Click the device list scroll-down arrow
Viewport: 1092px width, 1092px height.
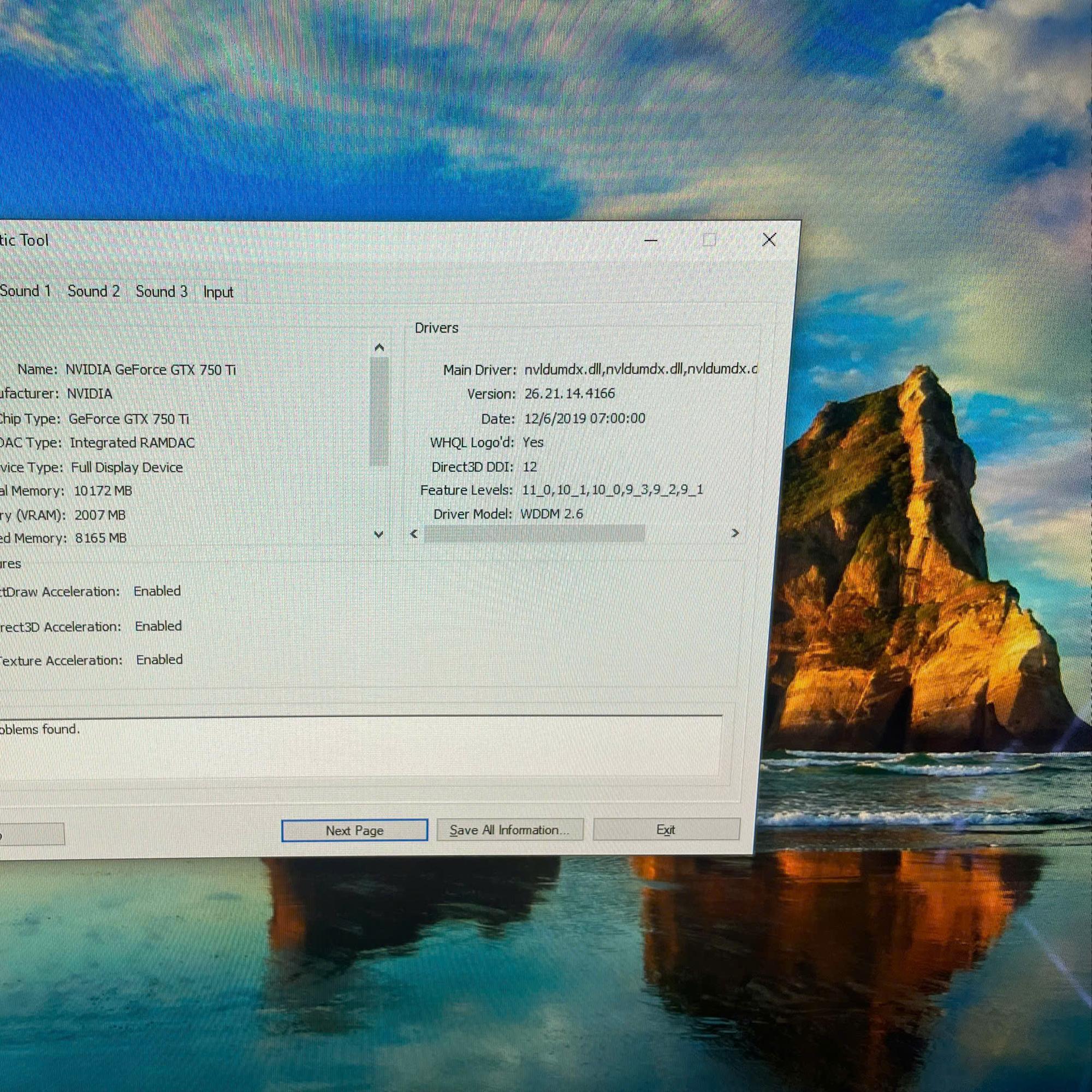point(379,534)
